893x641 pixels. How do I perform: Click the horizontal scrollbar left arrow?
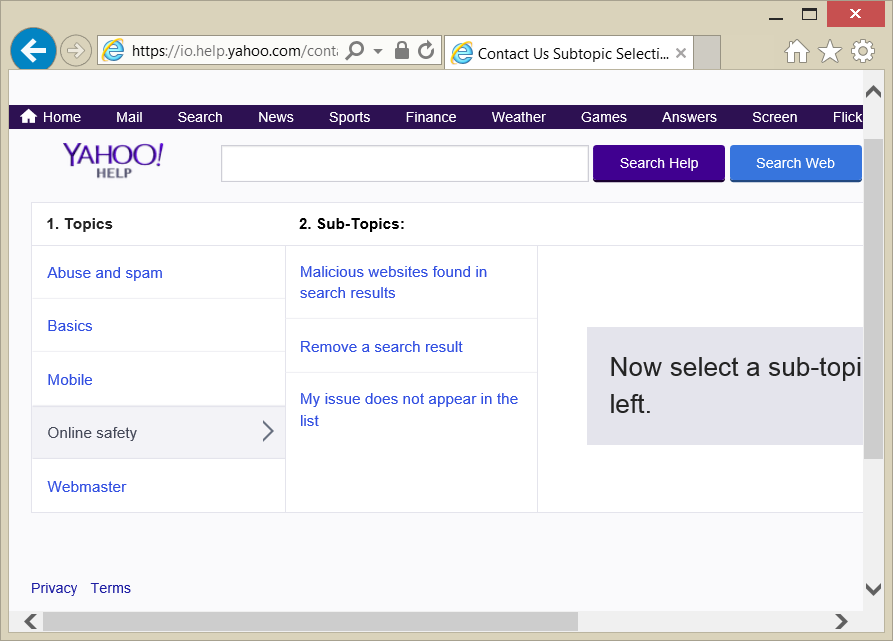click(31, 622)
